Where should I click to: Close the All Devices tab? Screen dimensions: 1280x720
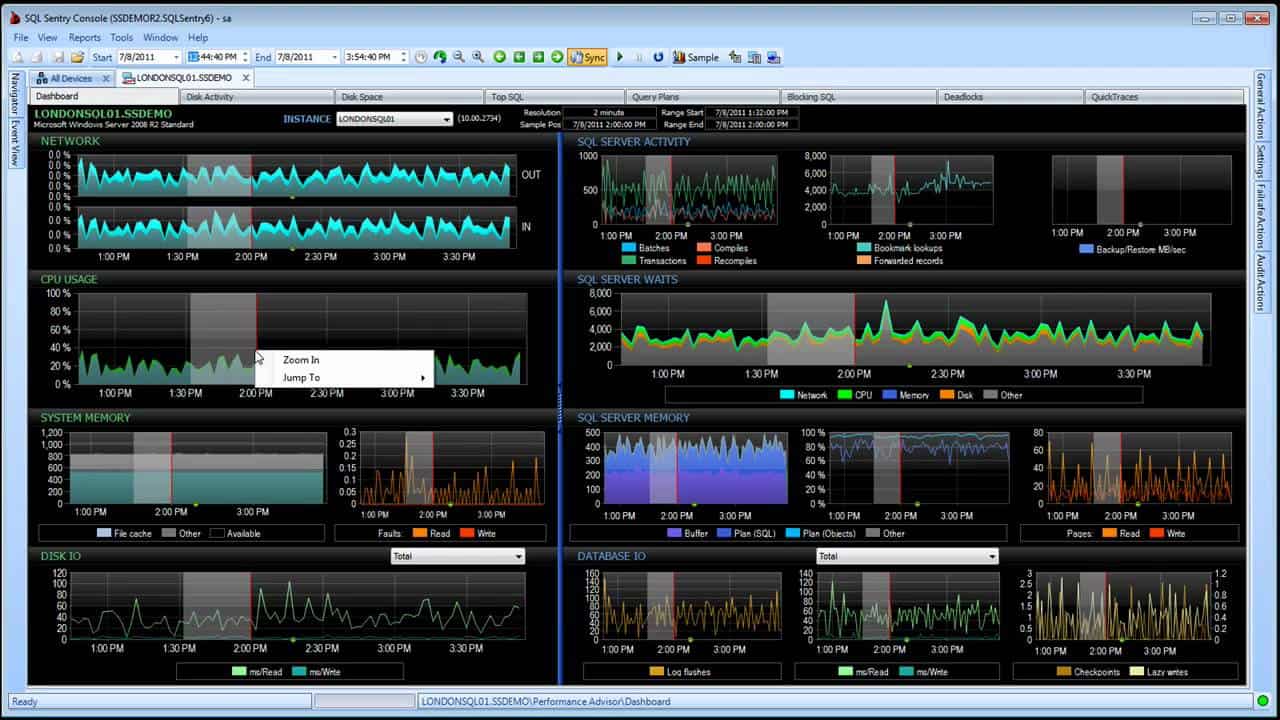pyautogui.click(x=105, y=78)
